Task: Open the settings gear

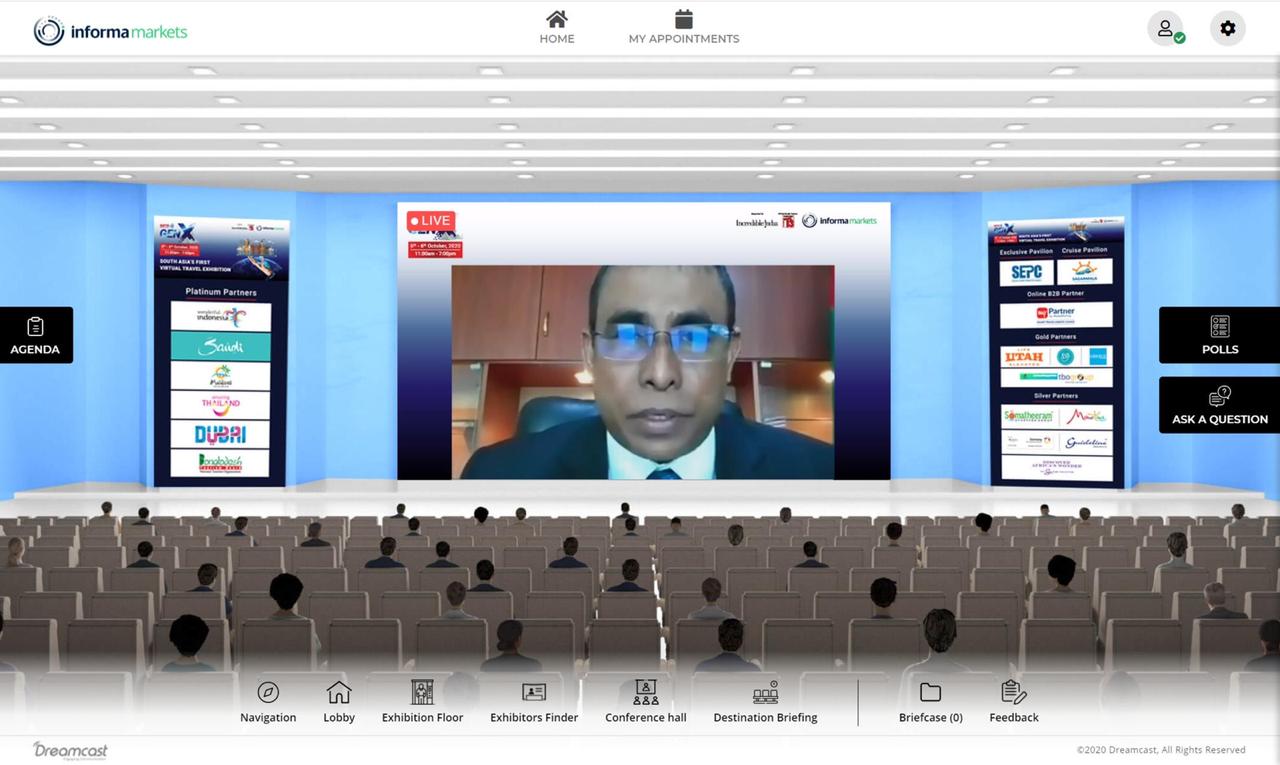Action: tap(1227, 29)
